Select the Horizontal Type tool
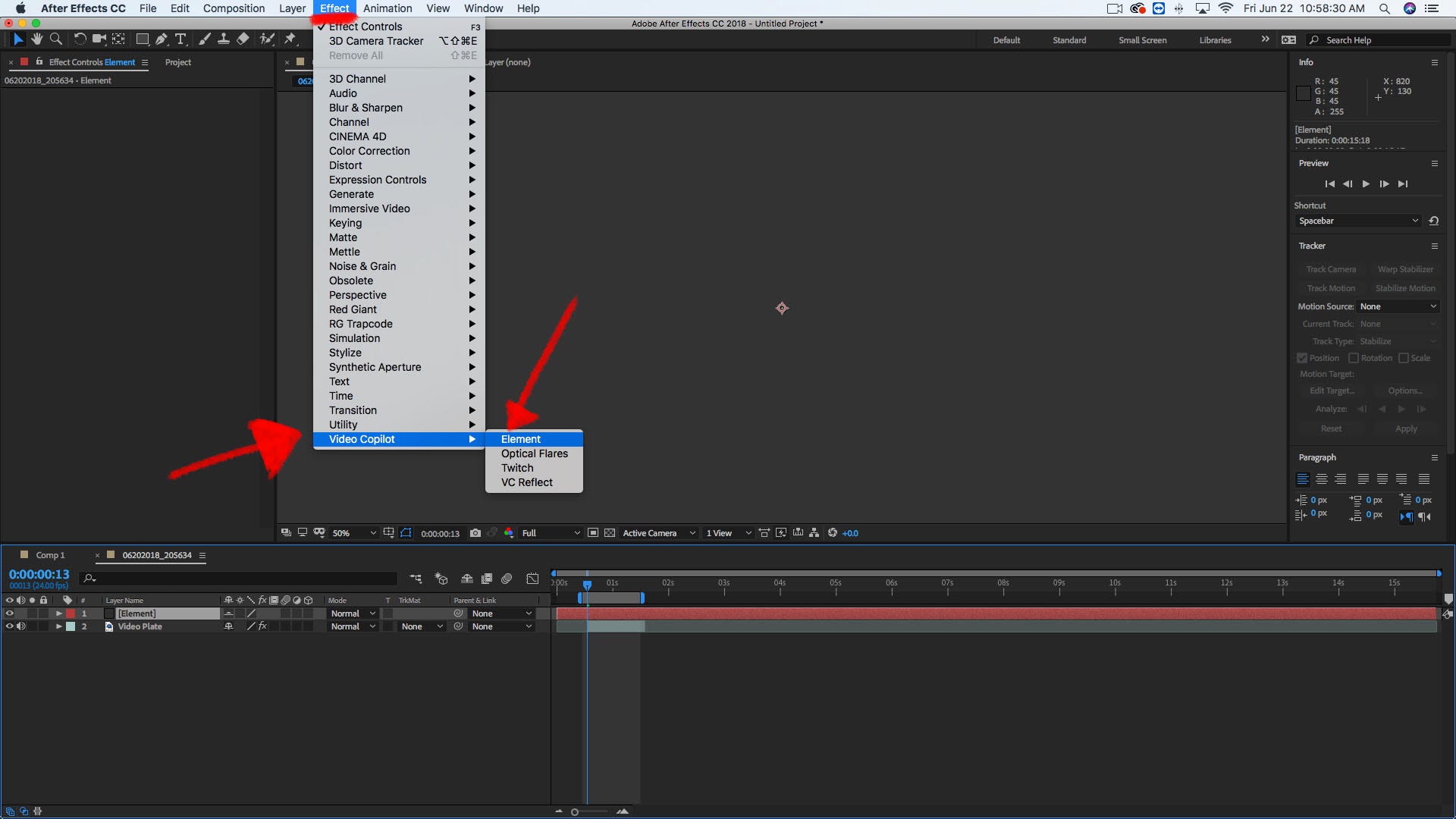This screenshot has width=1456, height=819. coord(180,39)
